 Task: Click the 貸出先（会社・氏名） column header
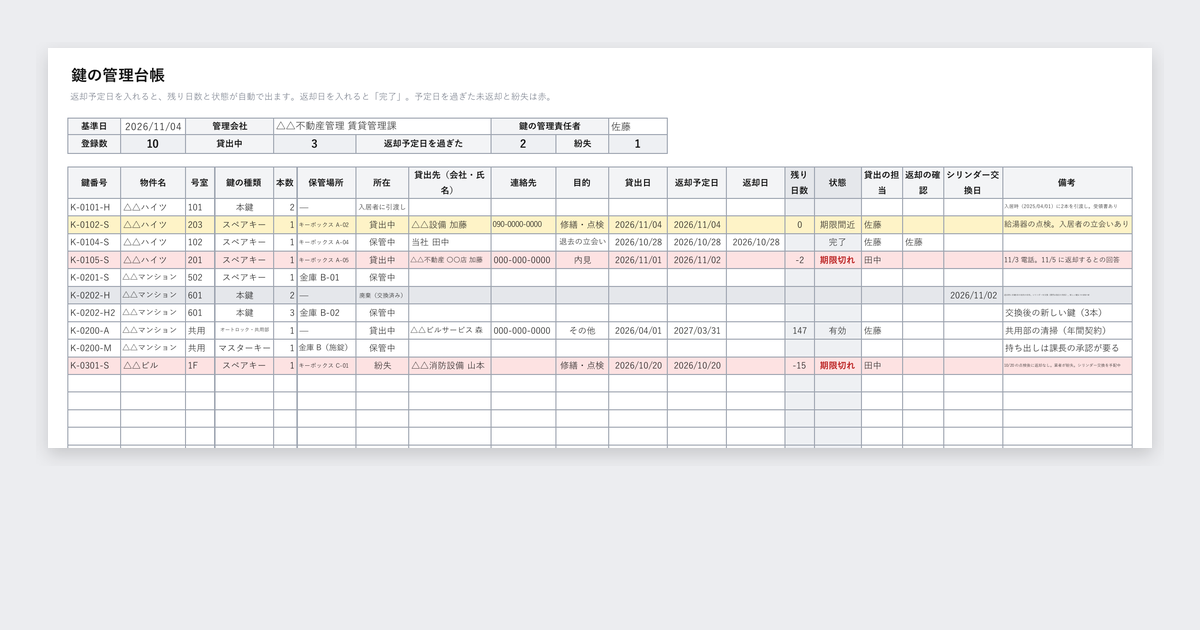pos(449,183)
